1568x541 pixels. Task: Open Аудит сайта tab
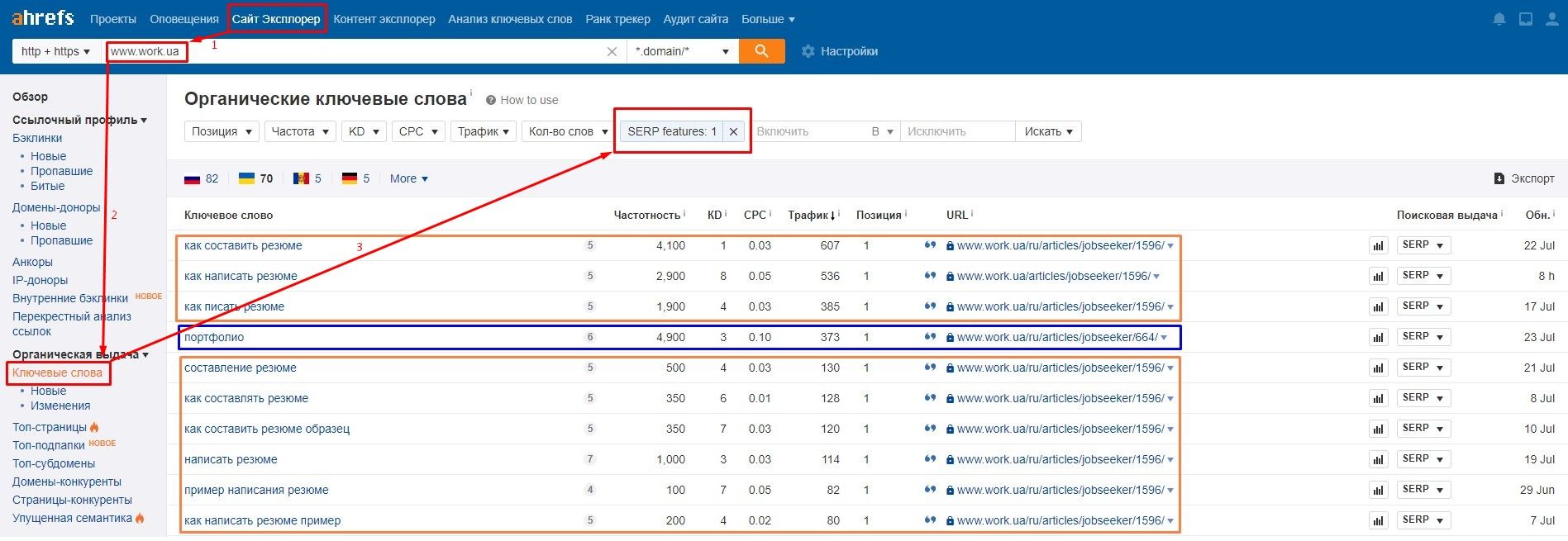(696, 19)
